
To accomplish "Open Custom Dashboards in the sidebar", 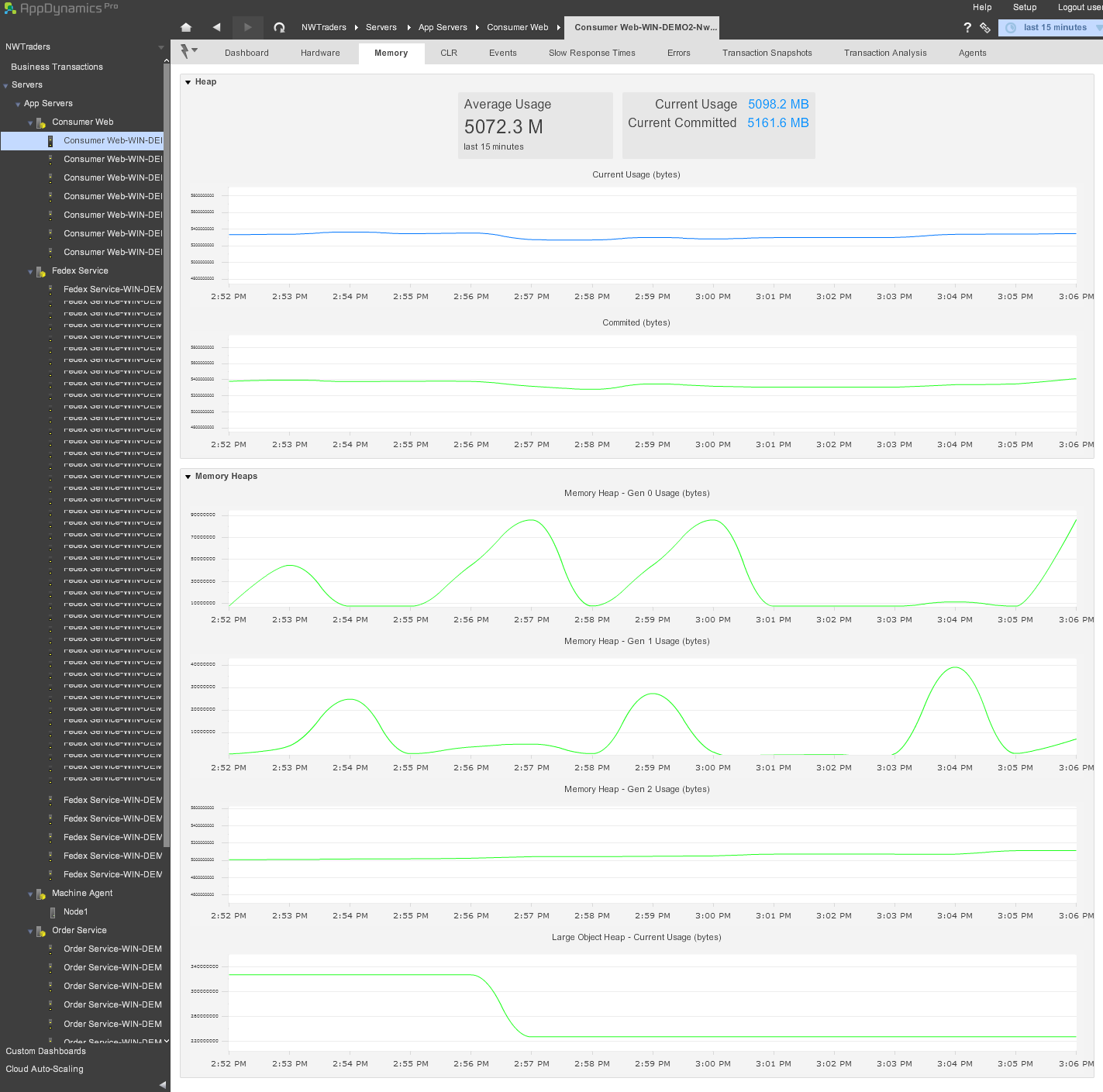I will pos(46,1051).
